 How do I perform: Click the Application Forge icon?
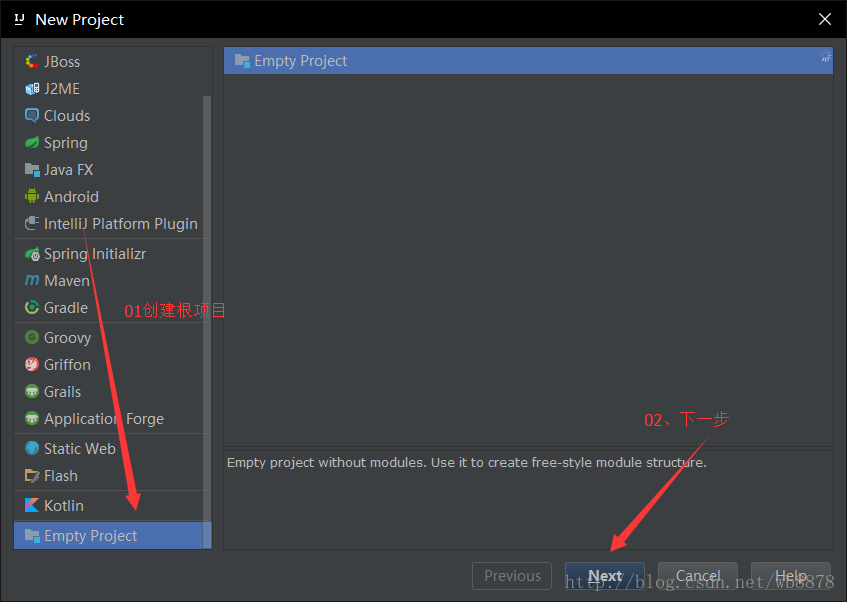32,418
